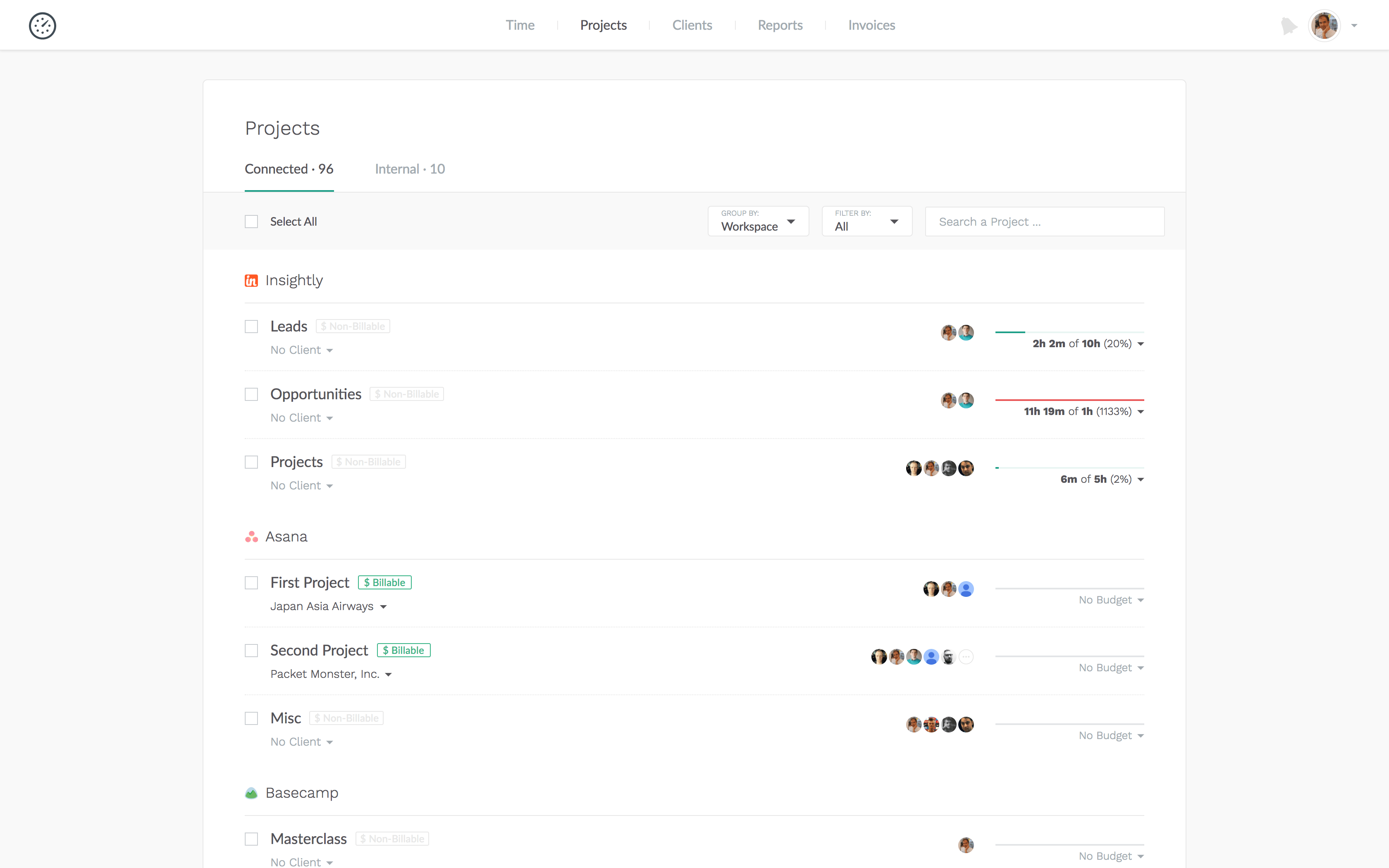Open No Budget dropdown for First Project
The height and width of the screenshot is (868, 1389).
pyautogui.click(x=1111, y=600)
